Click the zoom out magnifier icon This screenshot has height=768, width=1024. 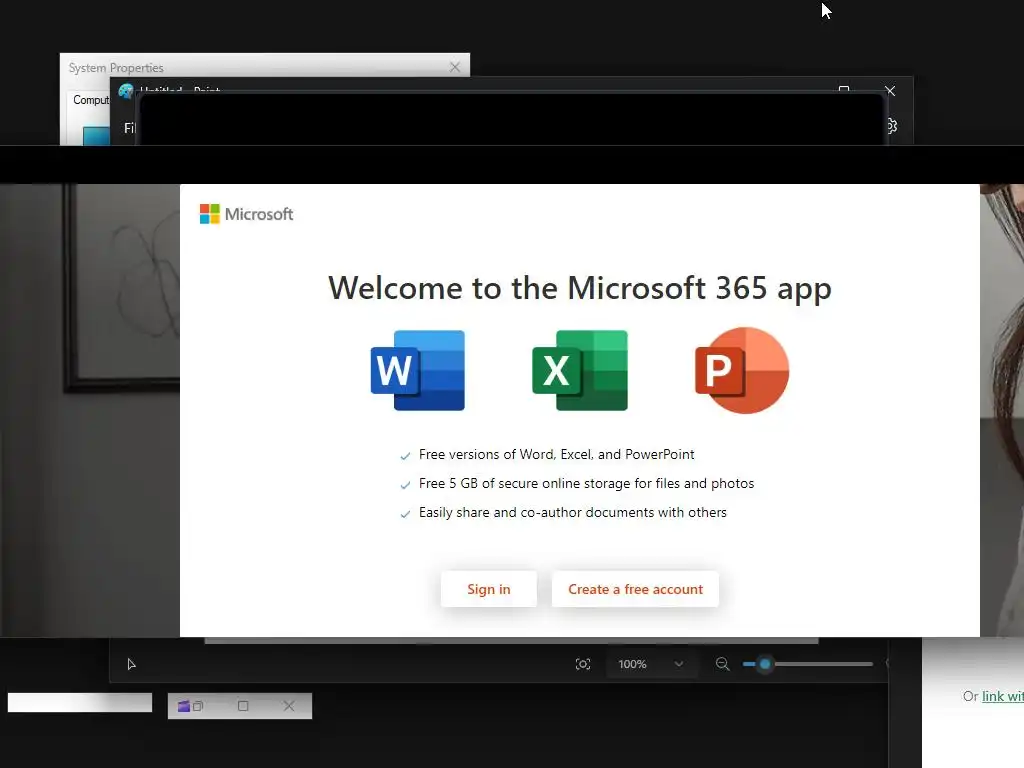coord(722,664)
